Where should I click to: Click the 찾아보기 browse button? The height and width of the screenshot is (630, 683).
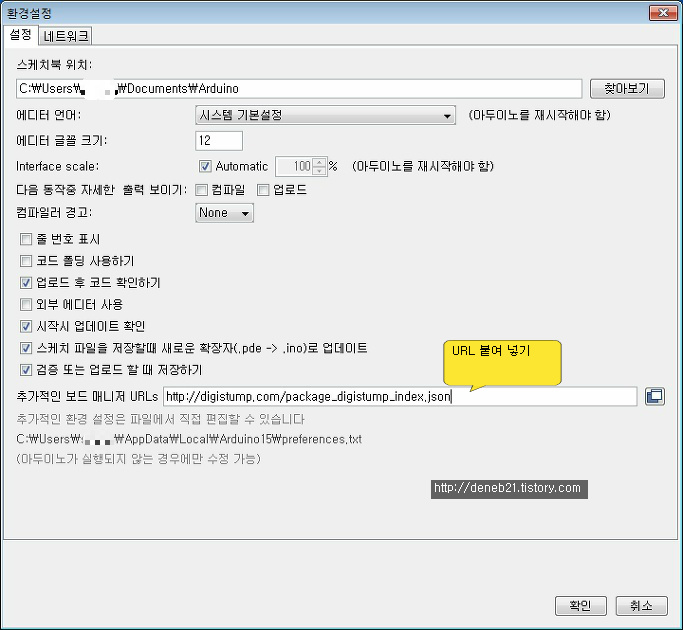[627, 88]
